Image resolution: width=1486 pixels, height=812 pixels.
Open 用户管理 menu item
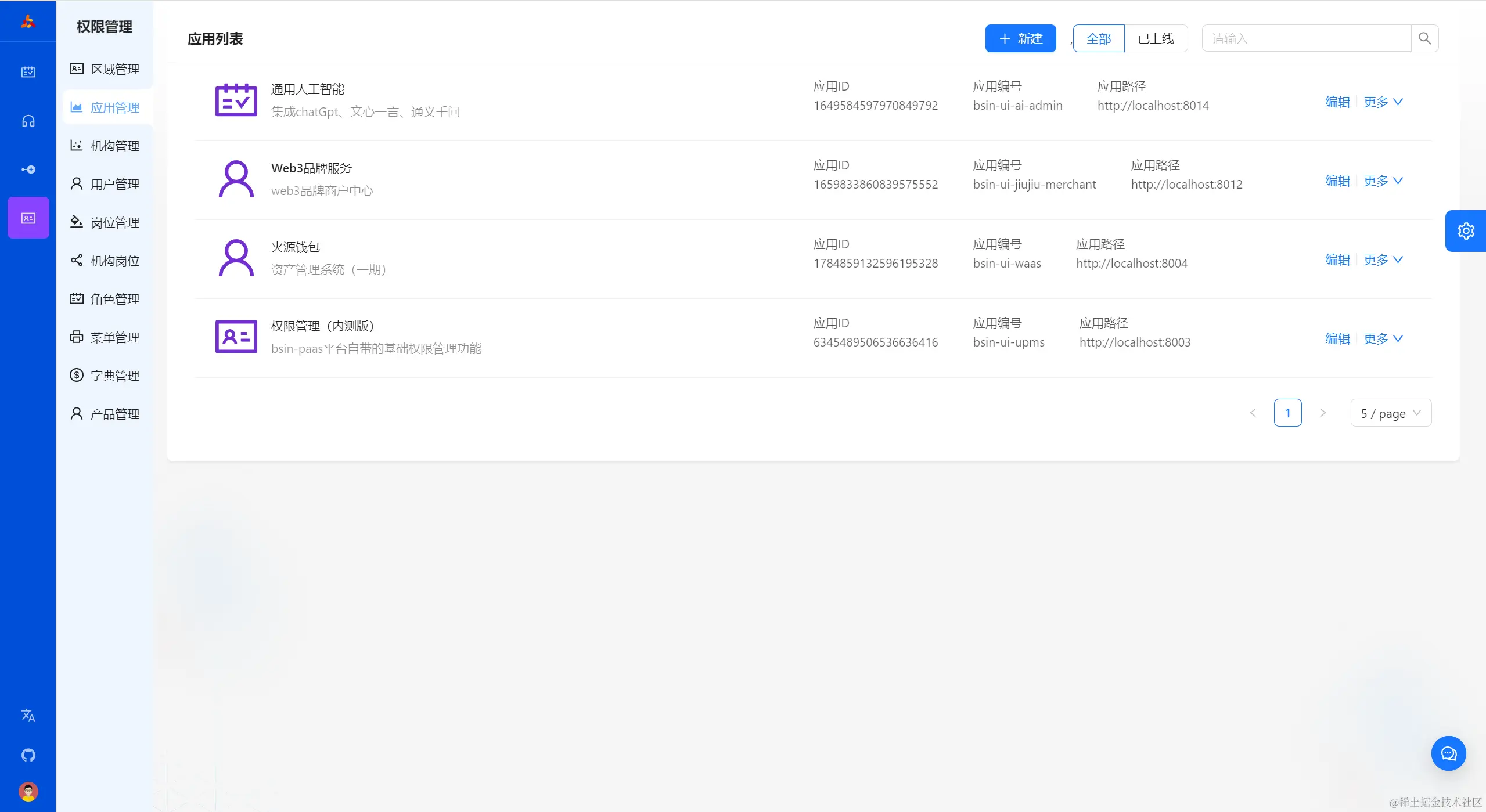pyautogui.click(x=114, y=185)
